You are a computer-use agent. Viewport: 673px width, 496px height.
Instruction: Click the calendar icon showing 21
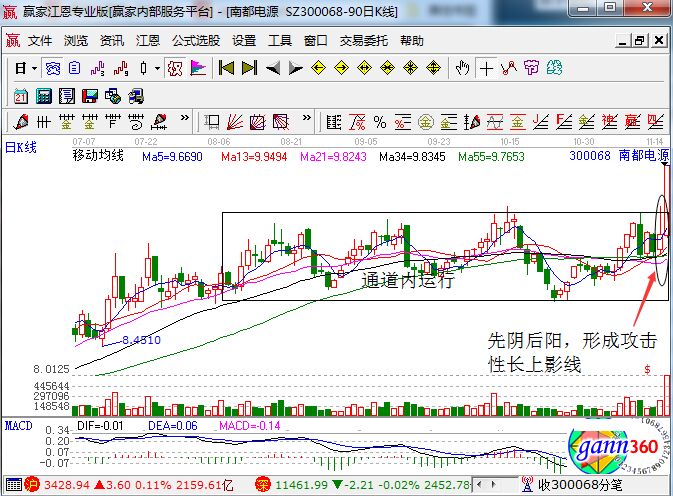click(x=19, y=96)
